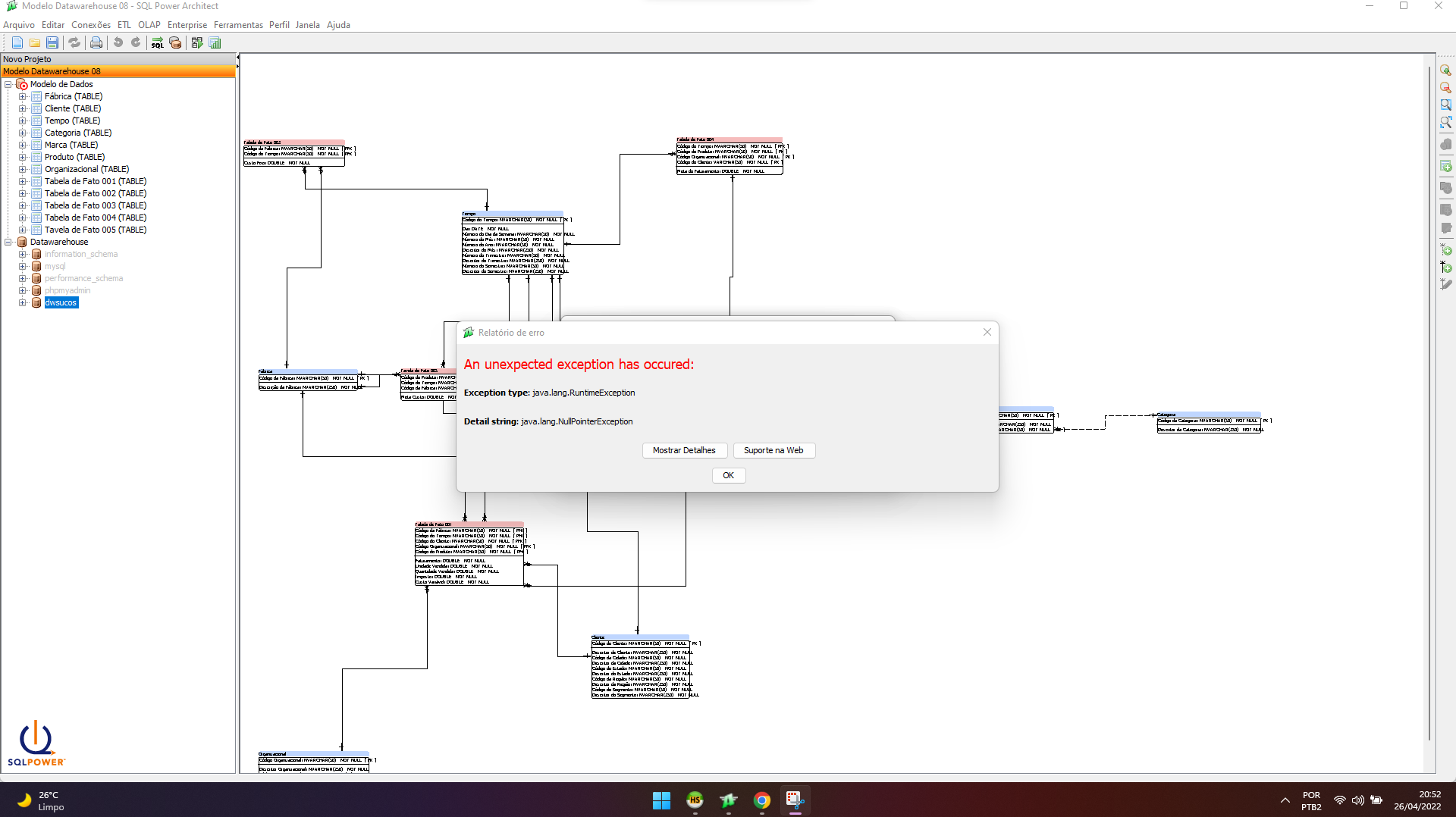This screenshot has width=1456, height=817.
Task: Expand the Tabela de Fato 001 node
Action: 23,181
